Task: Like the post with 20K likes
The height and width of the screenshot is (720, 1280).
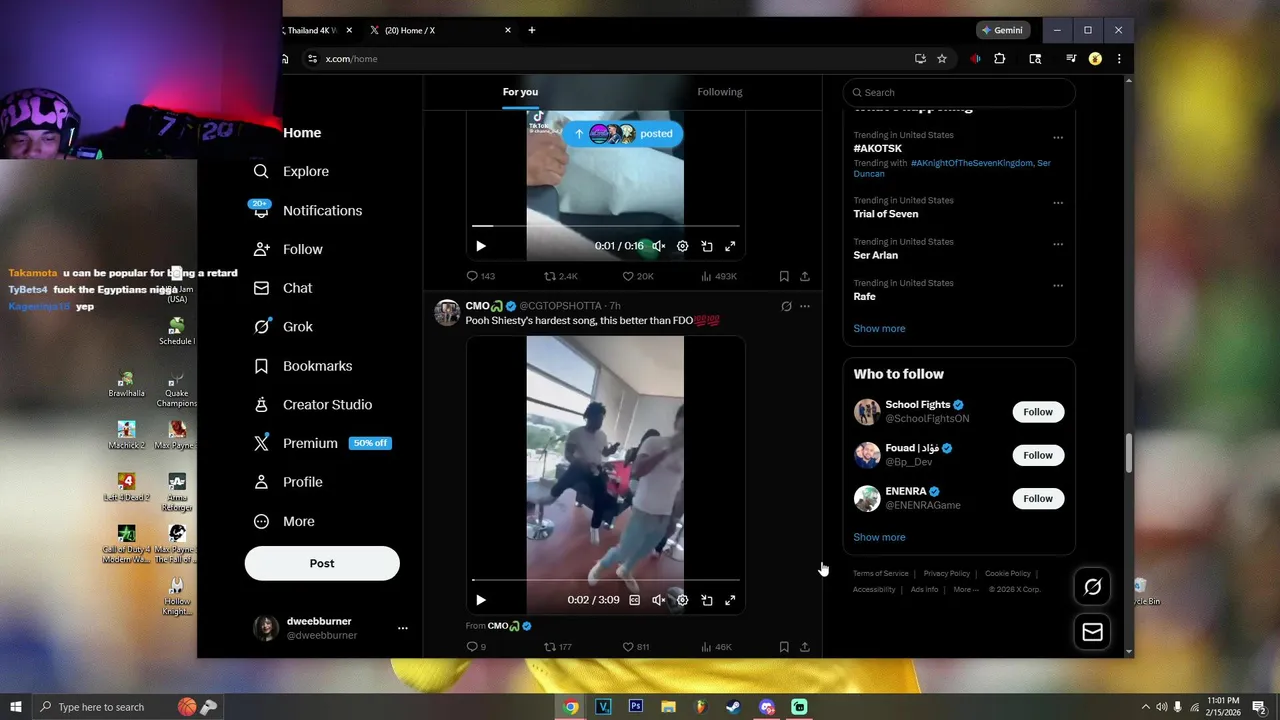Action: pyautogui.click(x=638, y=276)
